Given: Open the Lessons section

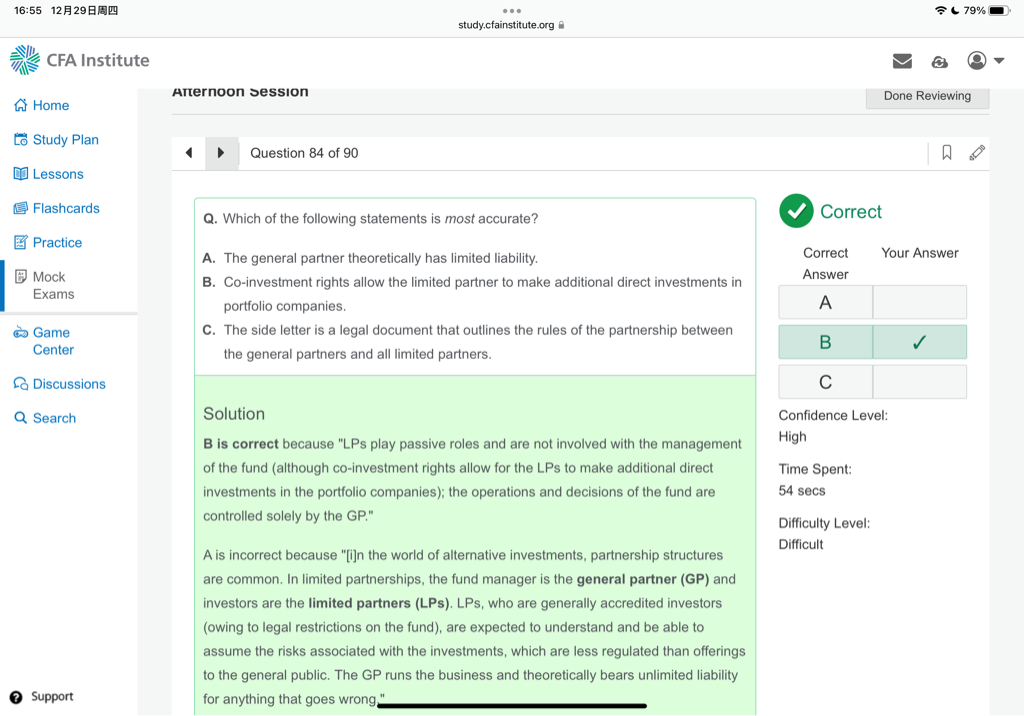Looking at the screenshot, I should tap(57, 174).
